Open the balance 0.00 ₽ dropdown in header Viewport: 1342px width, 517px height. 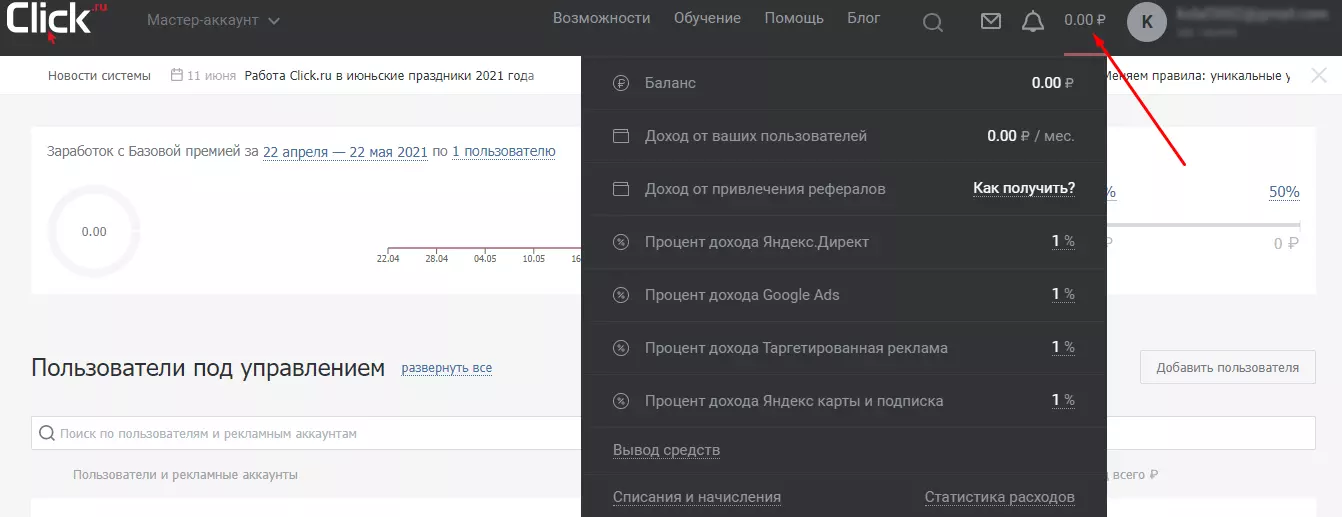1085,20
